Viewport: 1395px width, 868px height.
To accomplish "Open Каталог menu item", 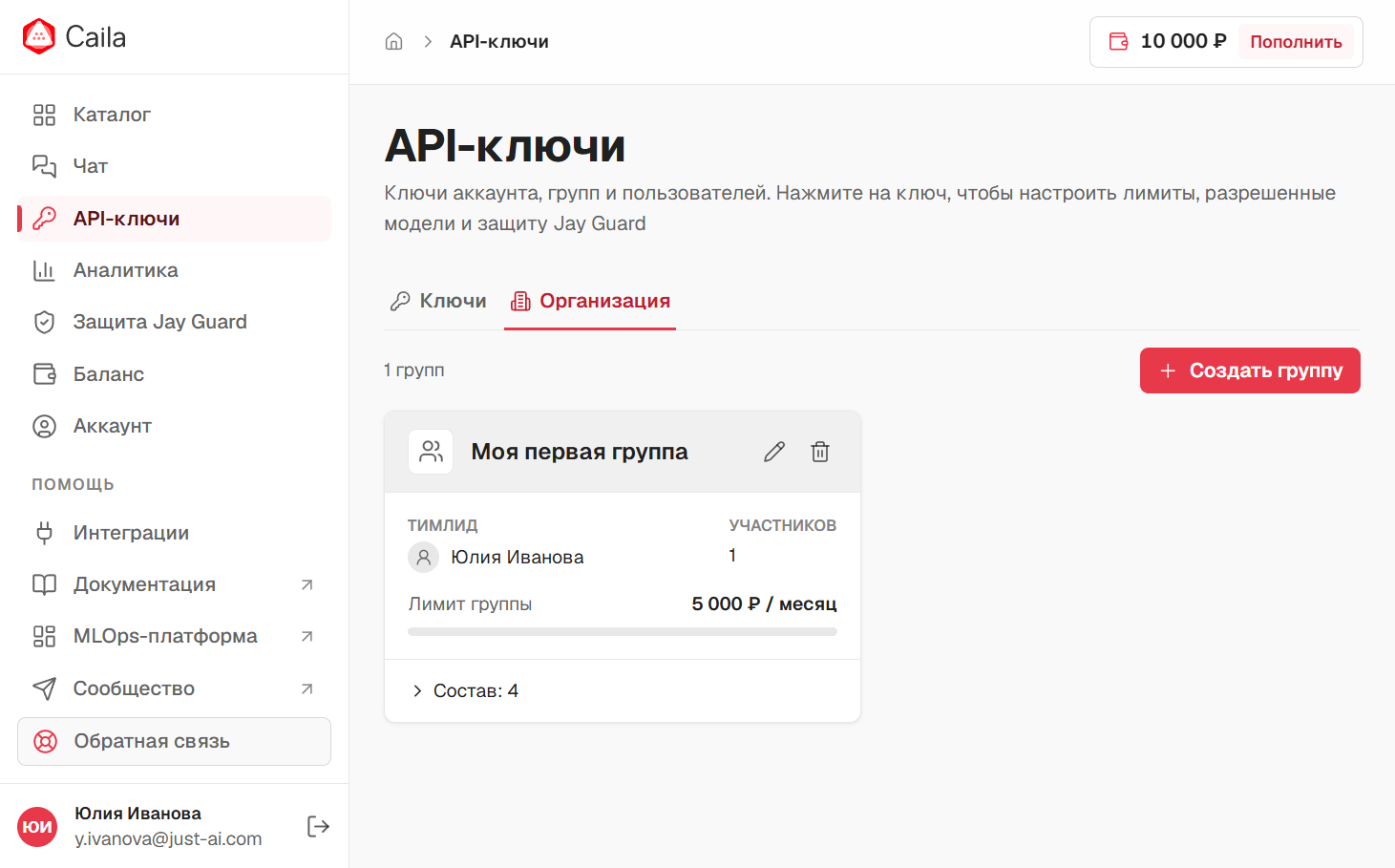I will tap(174, 115).
